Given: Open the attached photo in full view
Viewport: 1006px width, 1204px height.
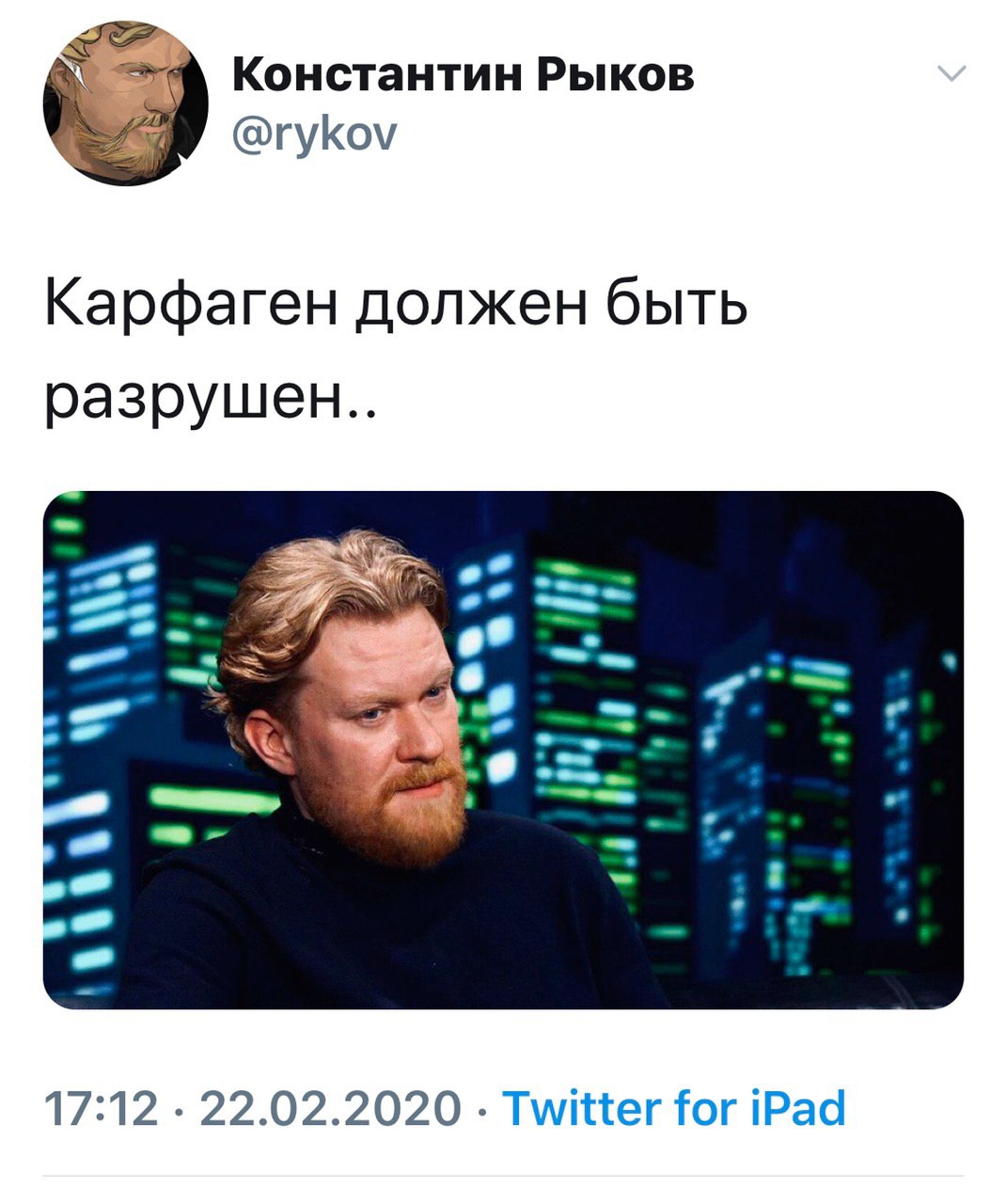Looking at the screenshot, I should pyautogui.click(x=503, y=750).
